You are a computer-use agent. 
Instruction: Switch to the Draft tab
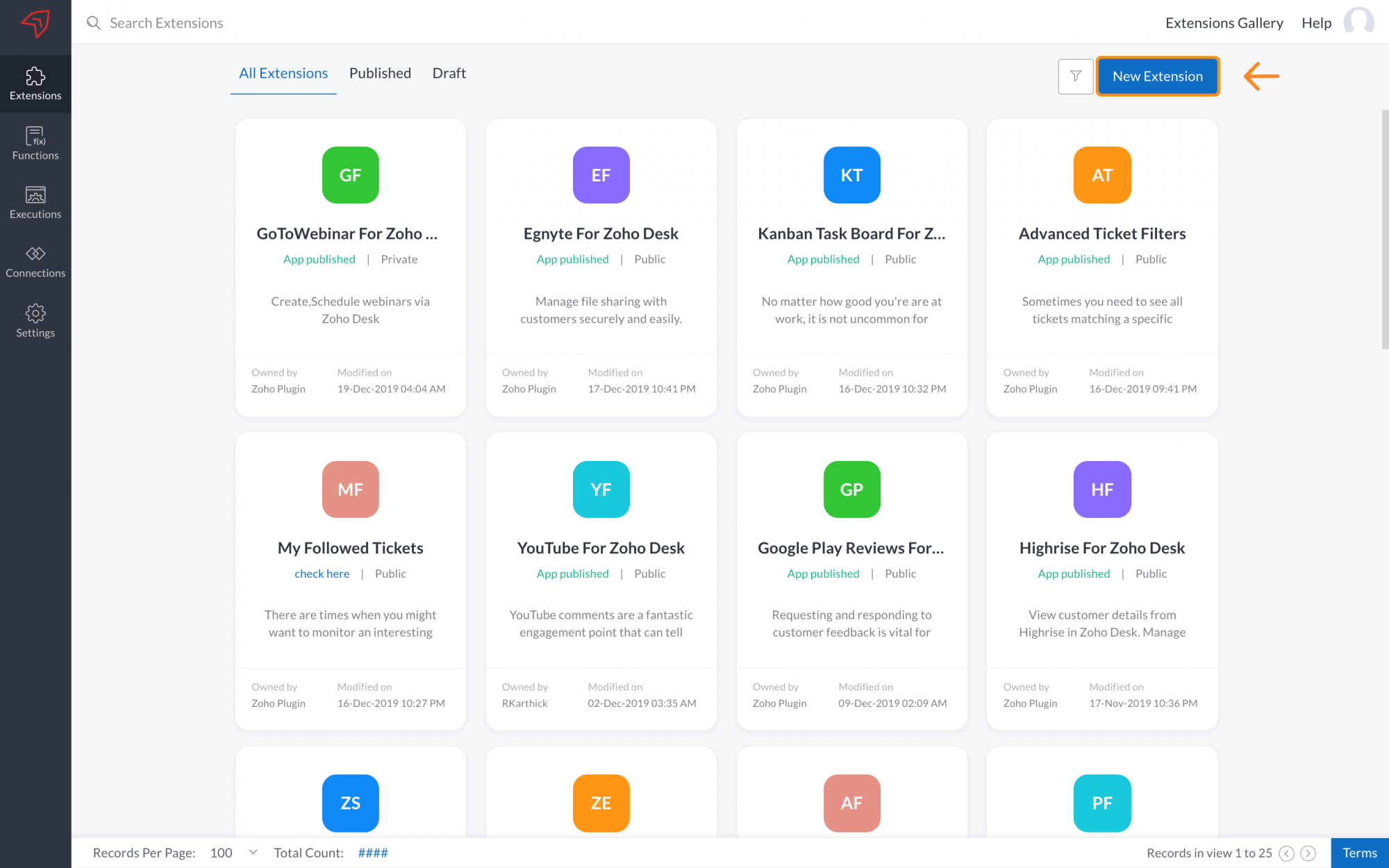(449, 73)
